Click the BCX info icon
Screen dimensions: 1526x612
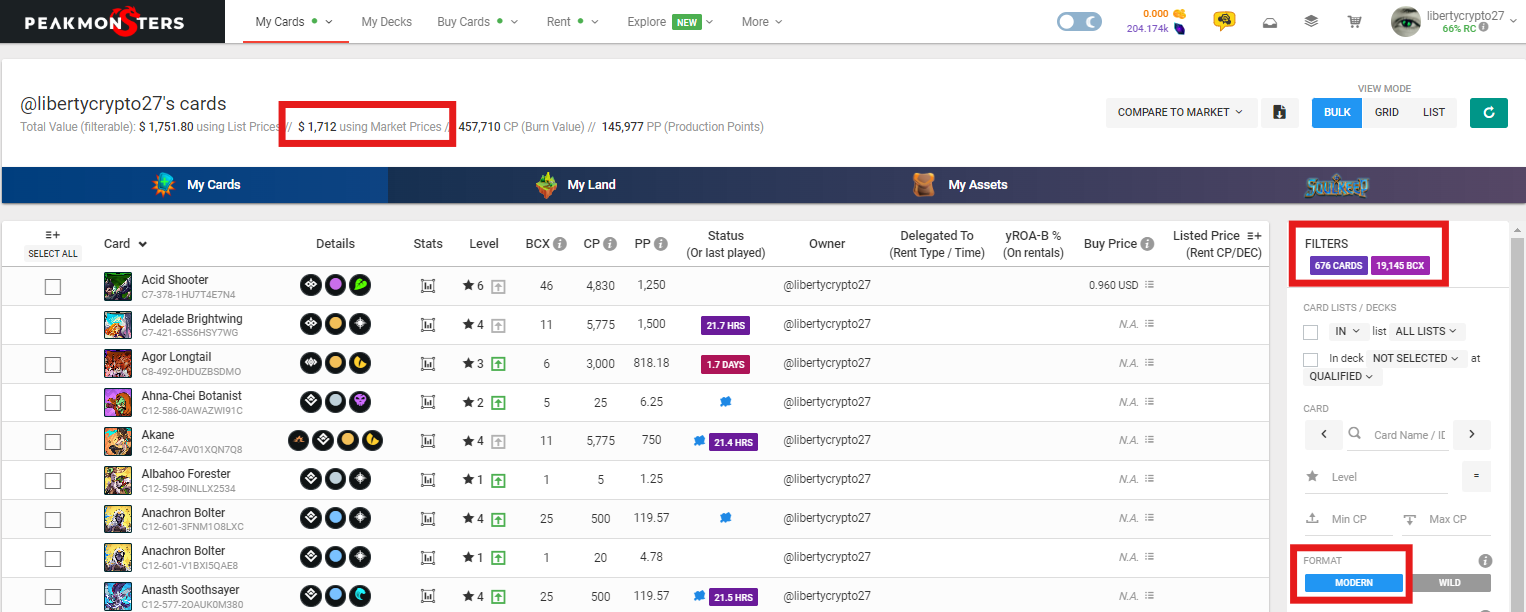coord(560,244)
